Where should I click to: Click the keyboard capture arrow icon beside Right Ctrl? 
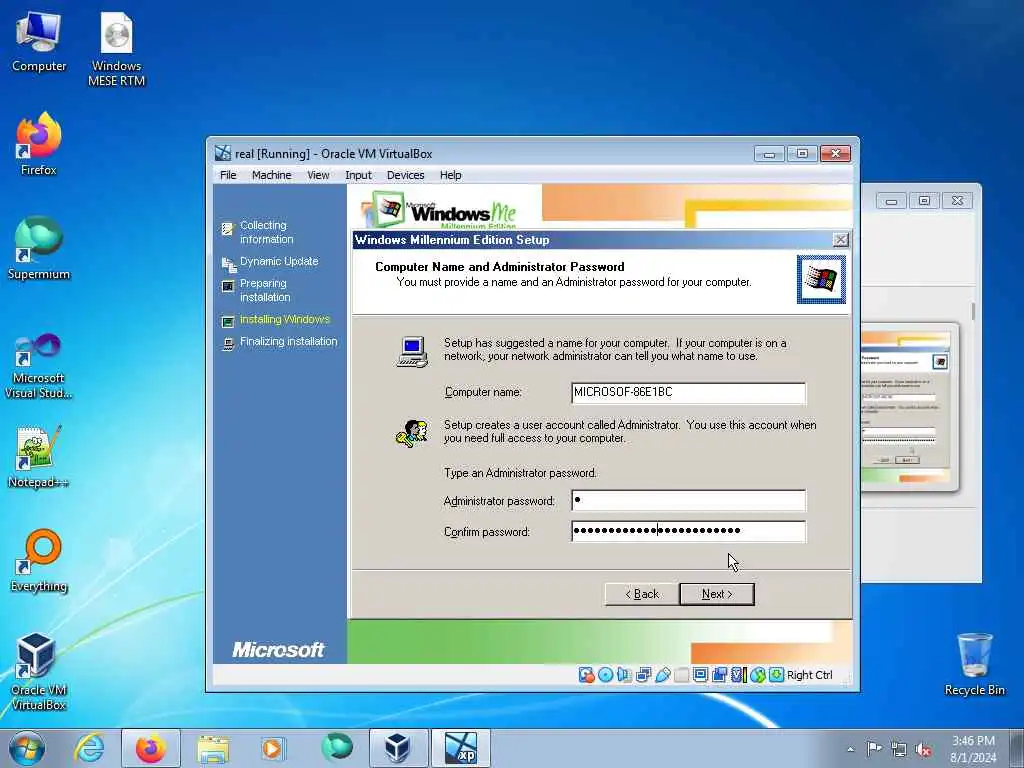[x=776, y=675]
